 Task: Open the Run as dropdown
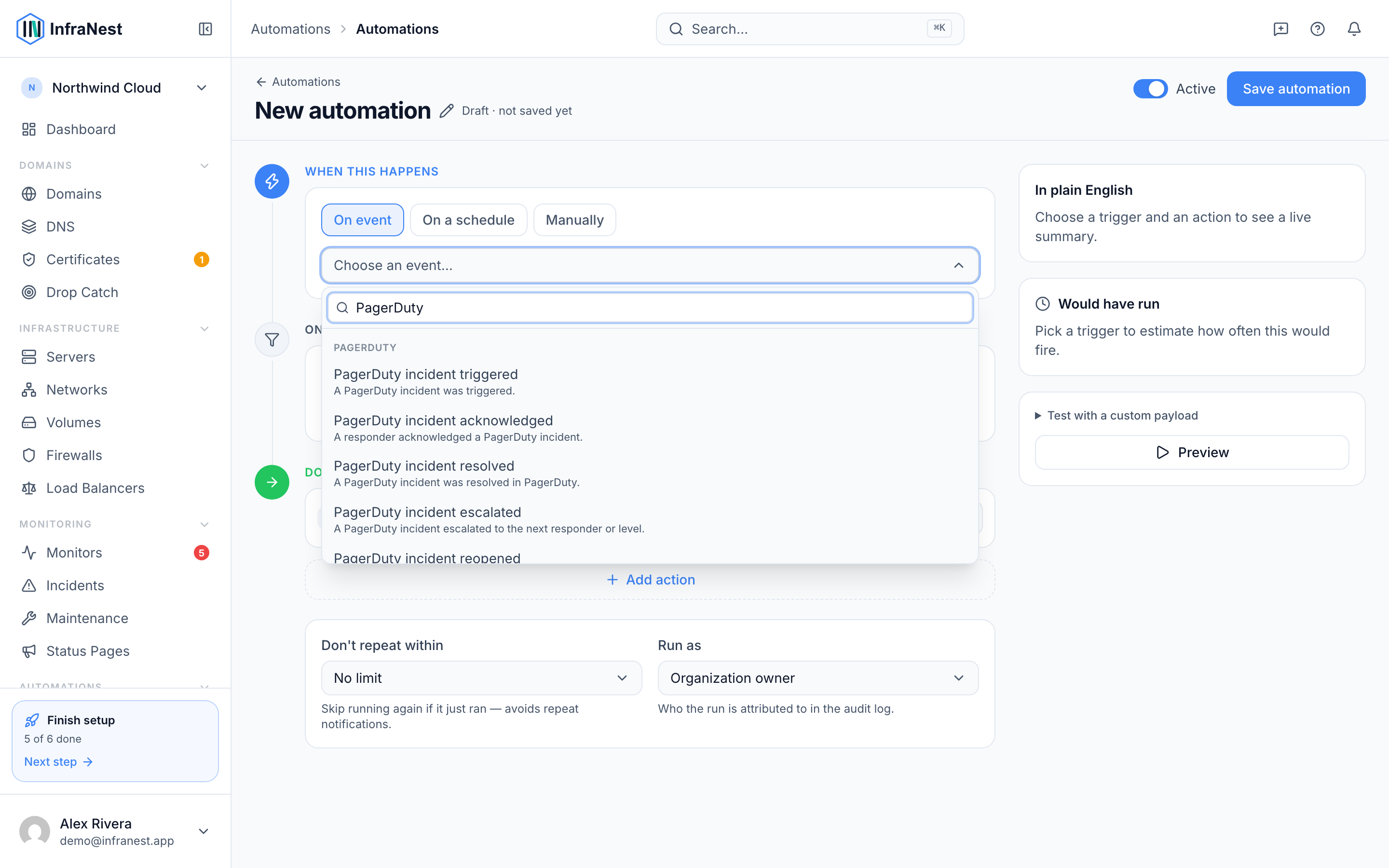click(818, 678)
